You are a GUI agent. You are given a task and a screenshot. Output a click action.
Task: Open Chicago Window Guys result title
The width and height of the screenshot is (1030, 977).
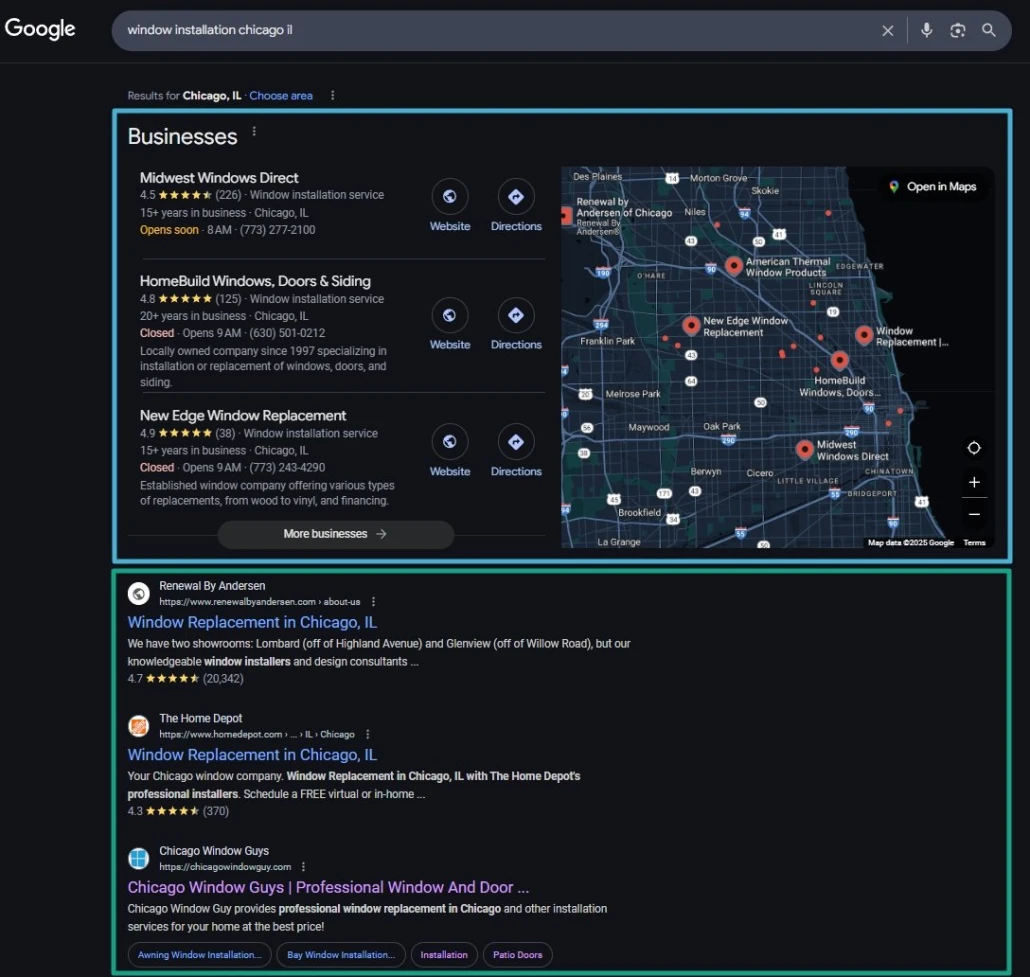point(328,888)
